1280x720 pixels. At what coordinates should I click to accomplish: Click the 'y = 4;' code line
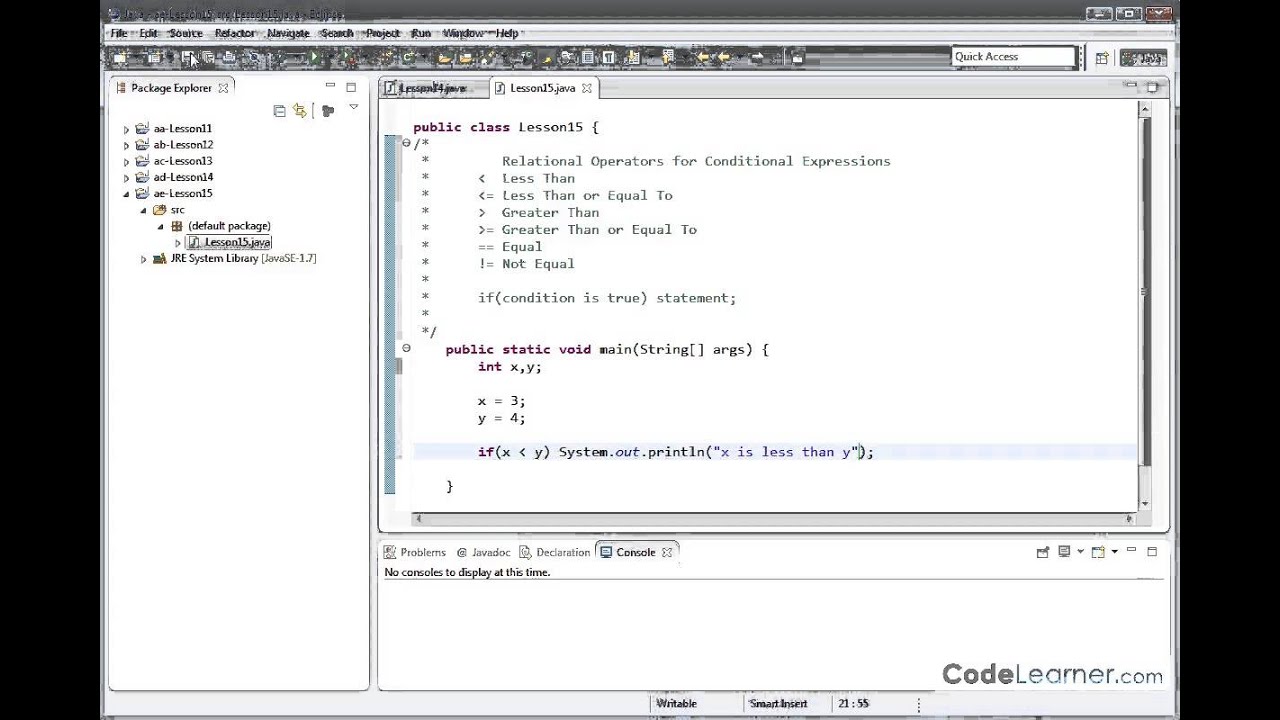(x=501, y=418)
